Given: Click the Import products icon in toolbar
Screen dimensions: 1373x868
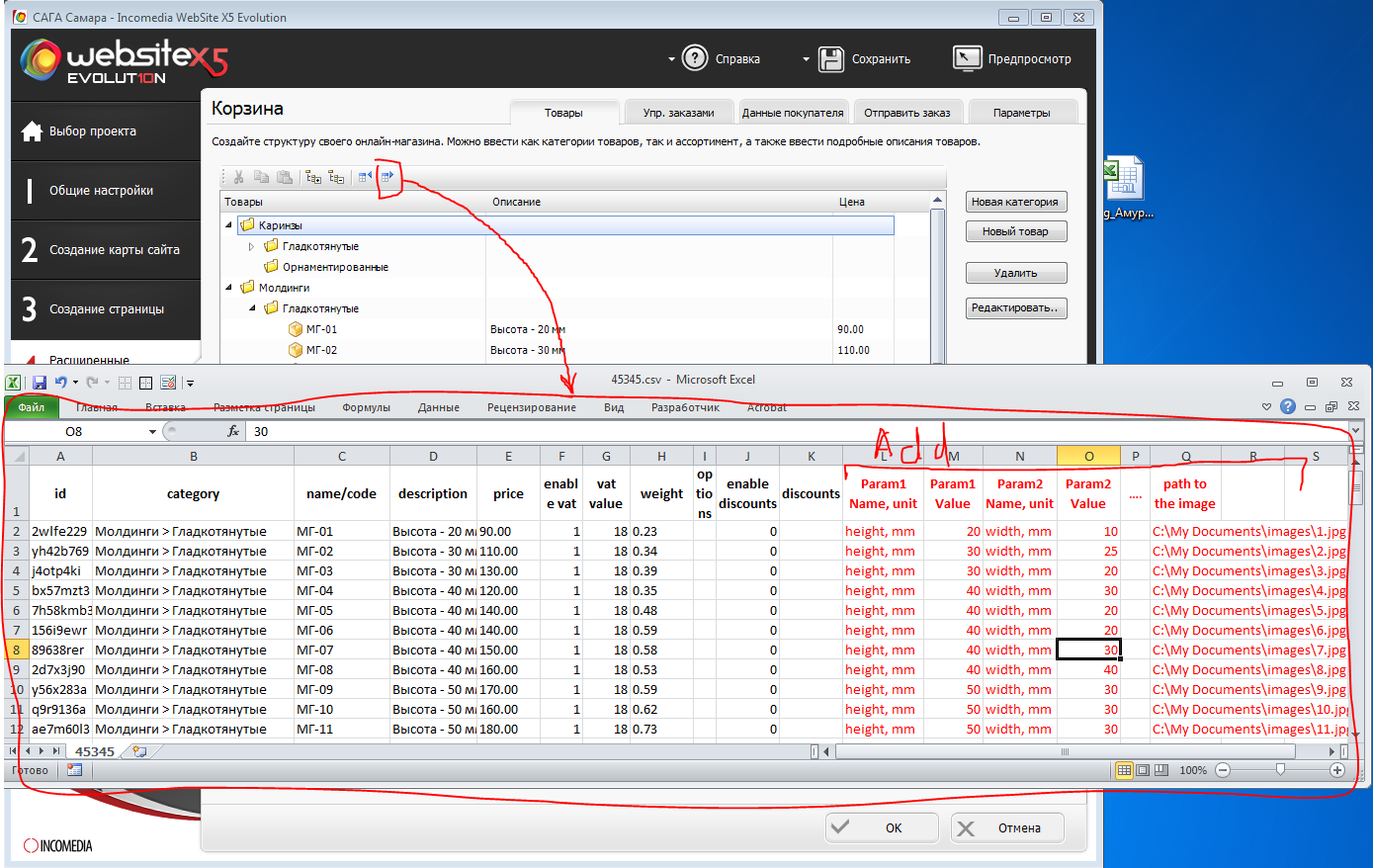Looking at the screenshot, I should click(365, 177).
